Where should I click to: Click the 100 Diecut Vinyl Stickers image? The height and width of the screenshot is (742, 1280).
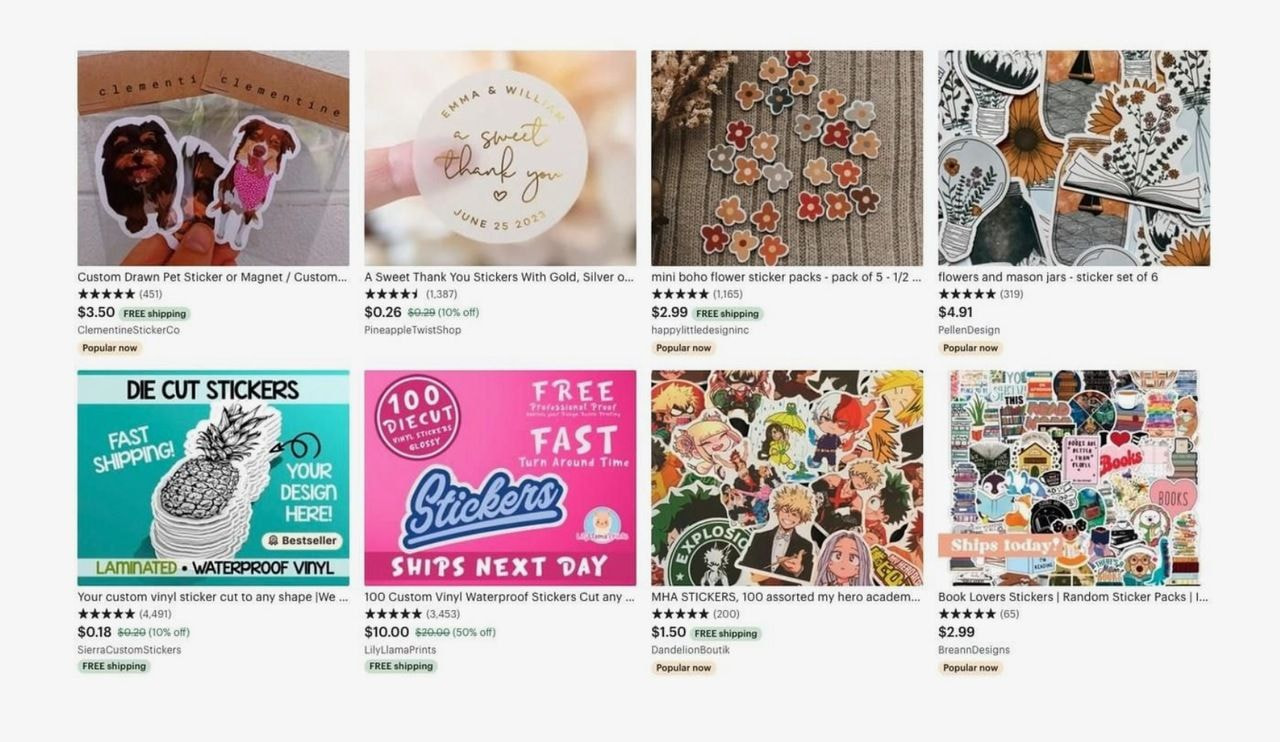tap(500, 478)
